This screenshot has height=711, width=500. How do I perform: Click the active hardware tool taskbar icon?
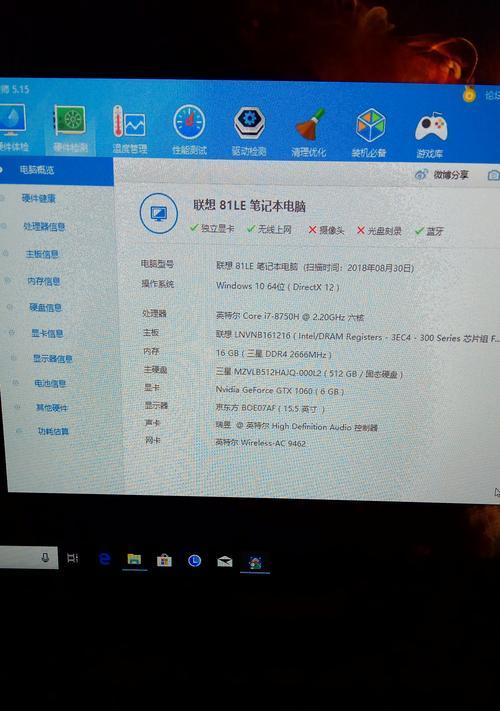point(255,563)
